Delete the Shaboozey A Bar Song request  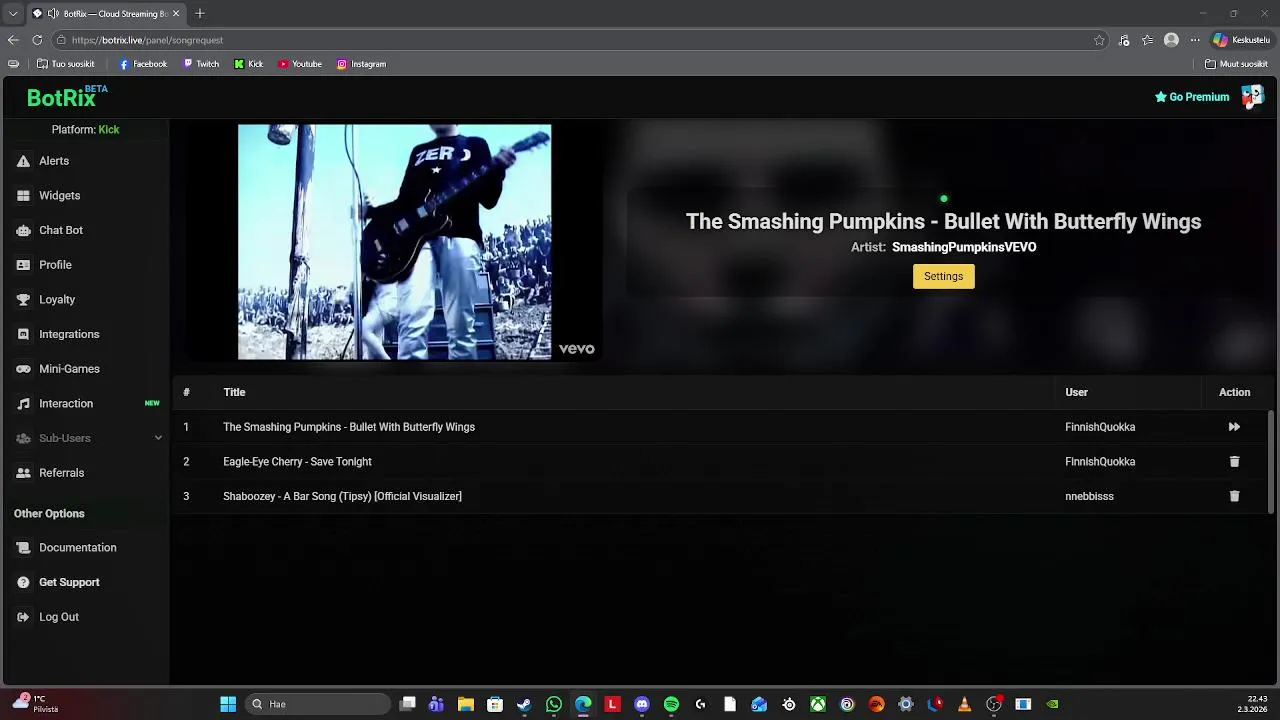[x=1234, y=496]
